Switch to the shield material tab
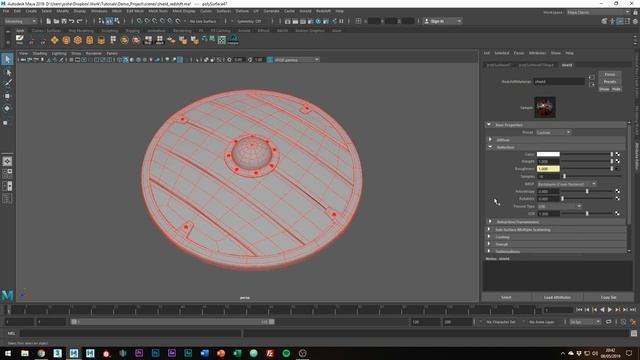The image size is (640, 360). pyautogui.click(x=567, y=65)
